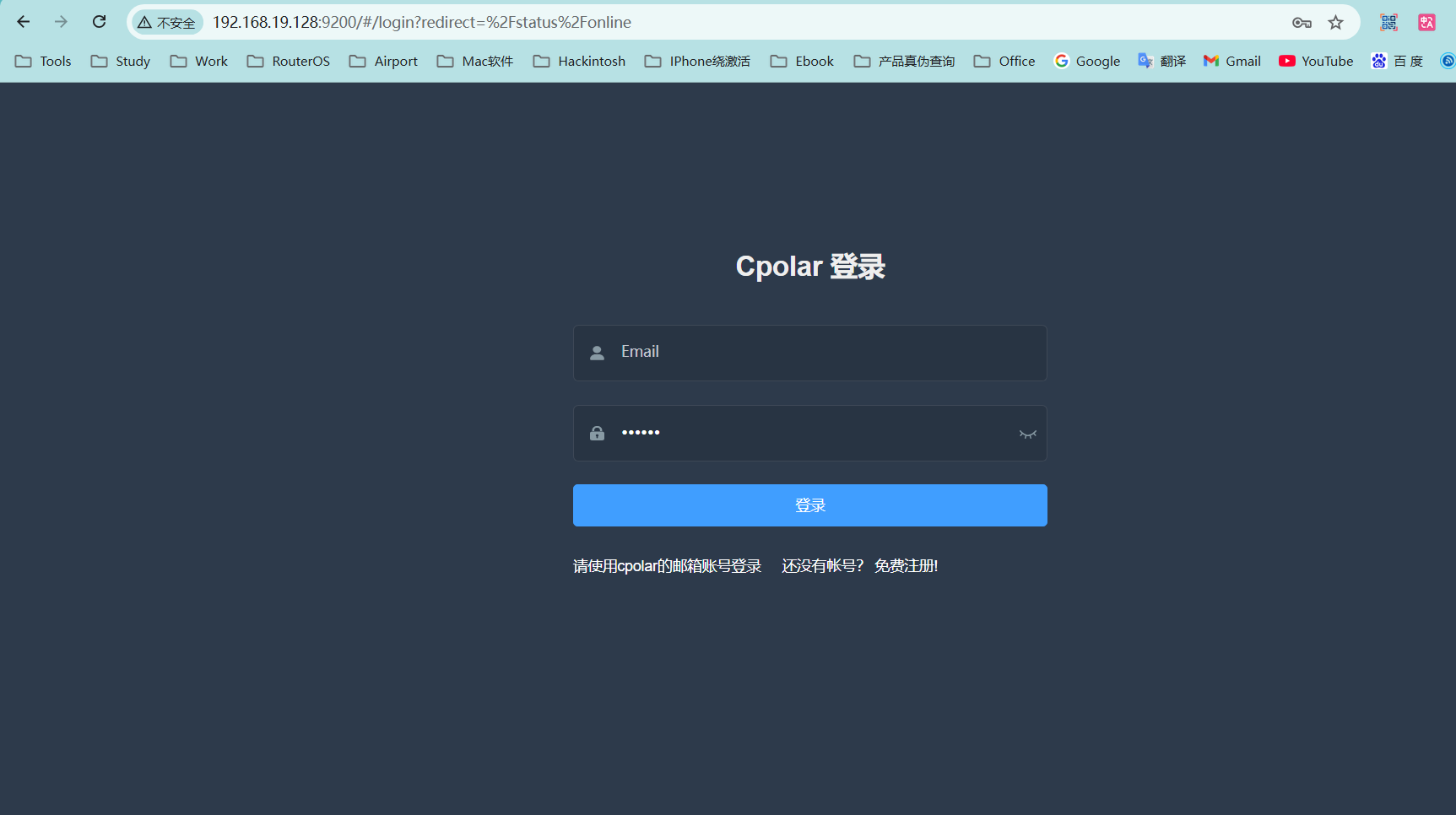Select the browser address bar URL

point(421,23)
